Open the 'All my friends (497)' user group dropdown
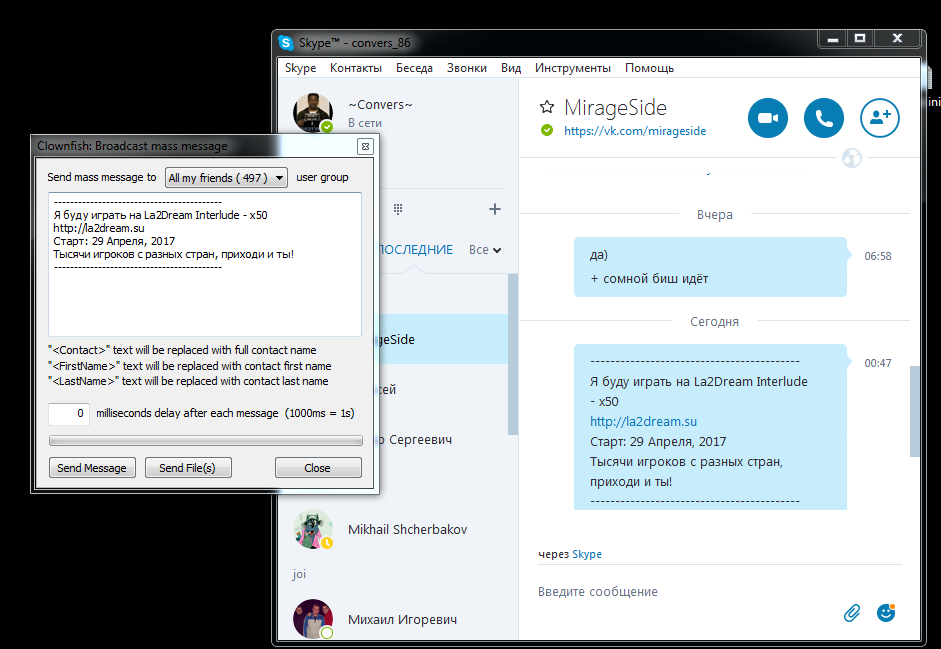 click(x=226, y=178)
